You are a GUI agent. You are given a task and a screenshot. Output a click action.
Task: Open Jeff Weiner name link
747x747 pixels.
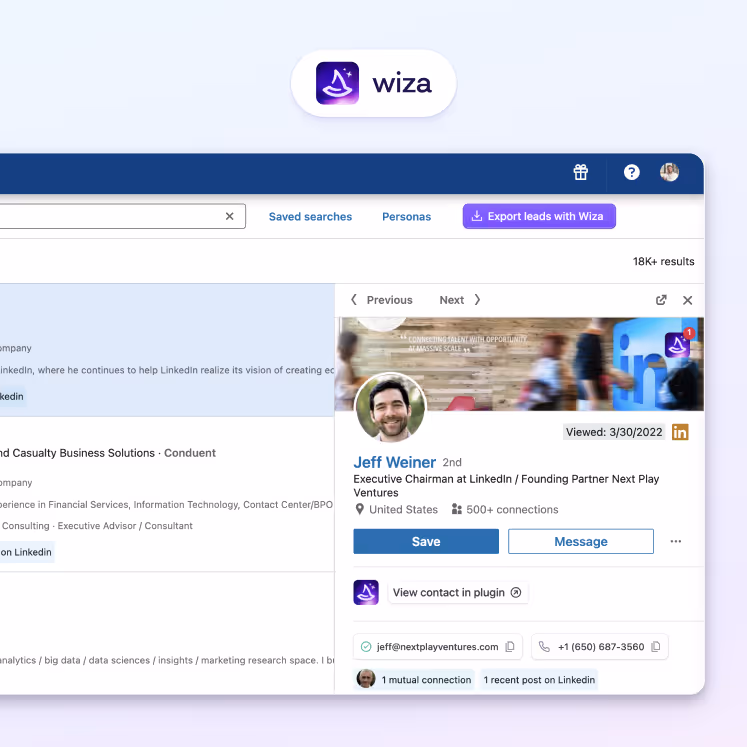click(394, 462)
